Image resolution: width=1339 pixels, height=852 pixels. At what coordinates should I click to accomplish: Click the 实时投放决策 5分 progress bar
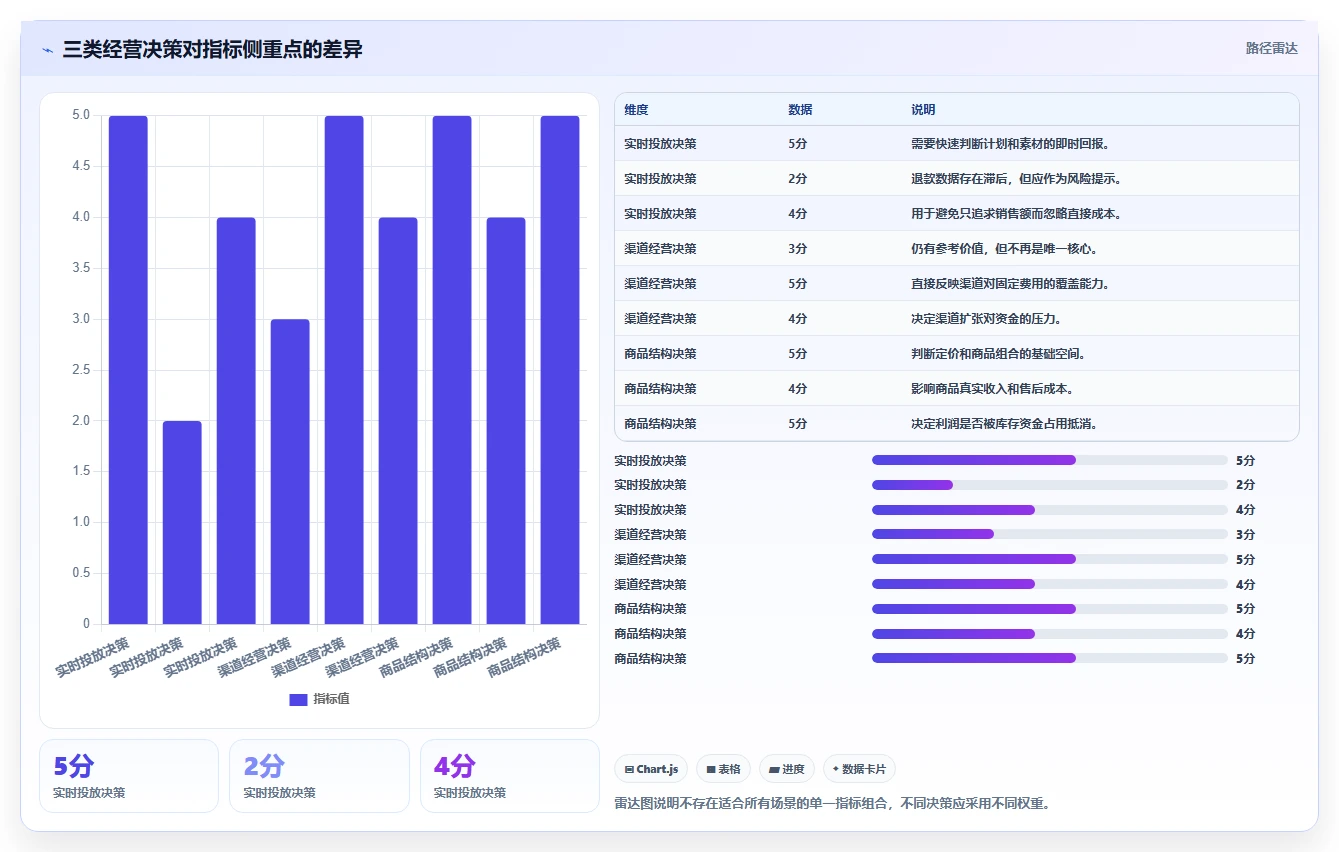(x=1049, y=460)
